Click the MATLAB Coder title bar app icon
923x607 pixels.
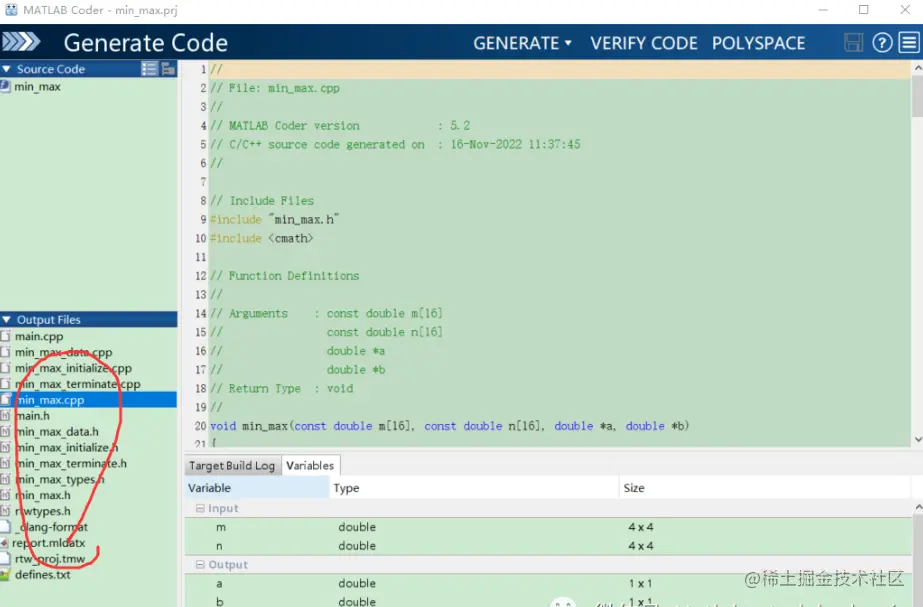[x=11, y=9]
